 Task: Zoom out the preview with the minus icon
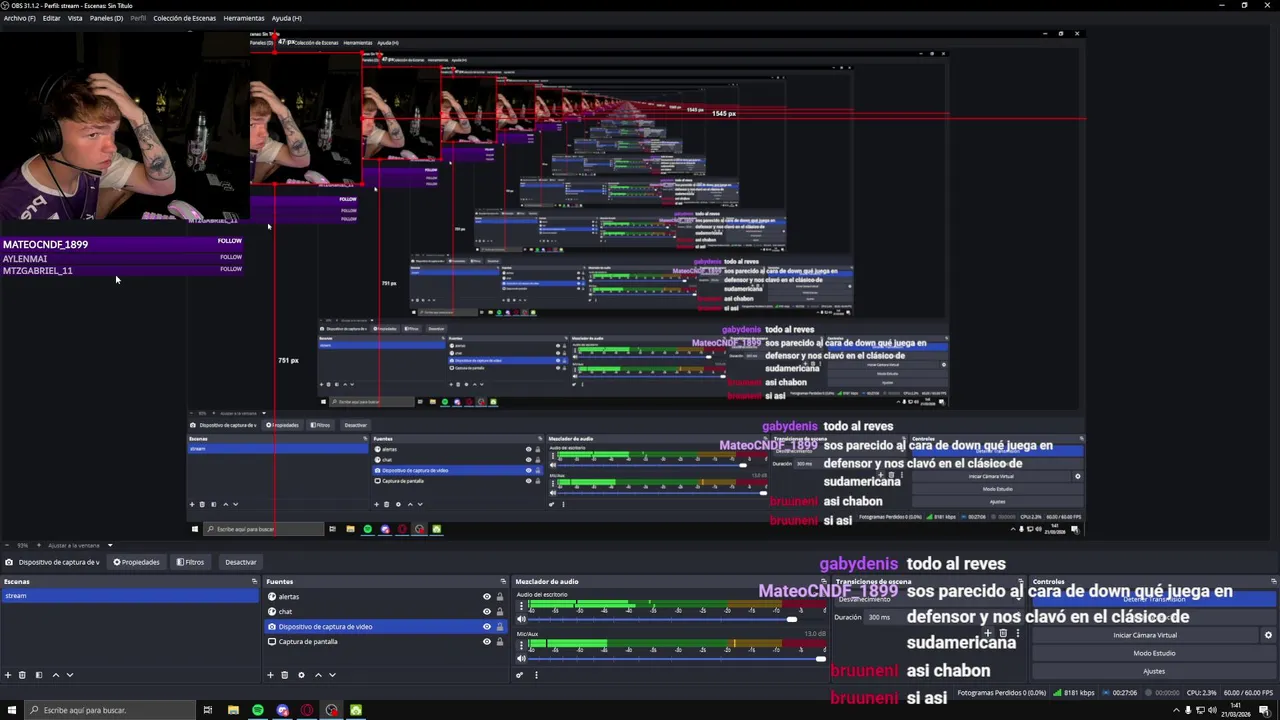click(x=6, y=545)
